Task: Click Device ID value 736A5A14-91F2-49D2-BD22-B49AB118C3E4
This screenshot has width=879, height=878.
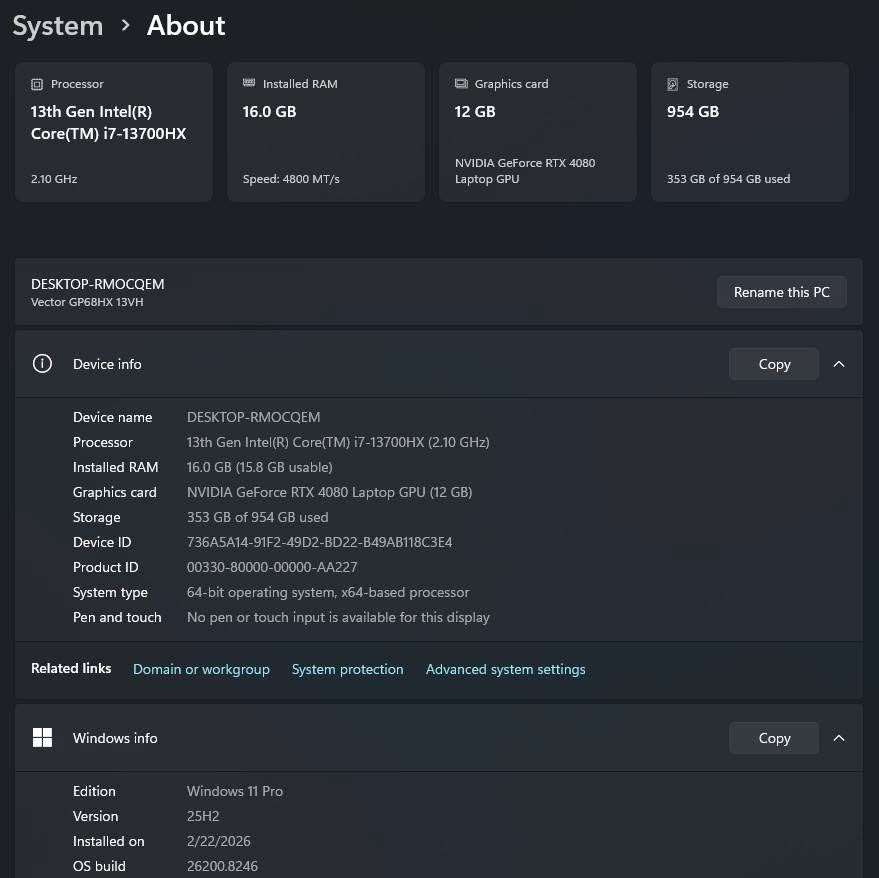Action: point(320,542)
